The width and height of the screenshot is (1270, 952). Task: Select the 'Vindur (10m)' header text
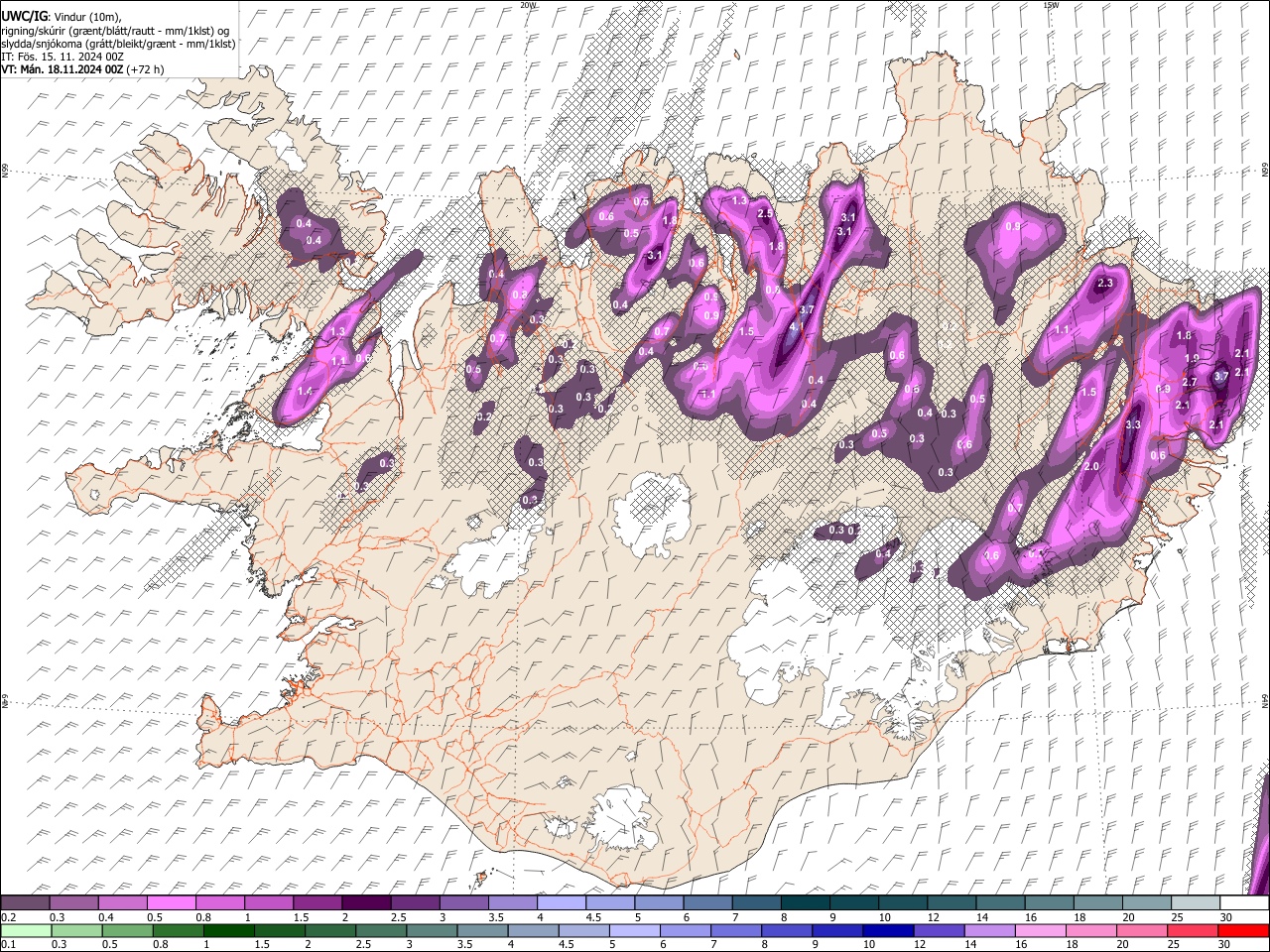click(x=86, y=17)
